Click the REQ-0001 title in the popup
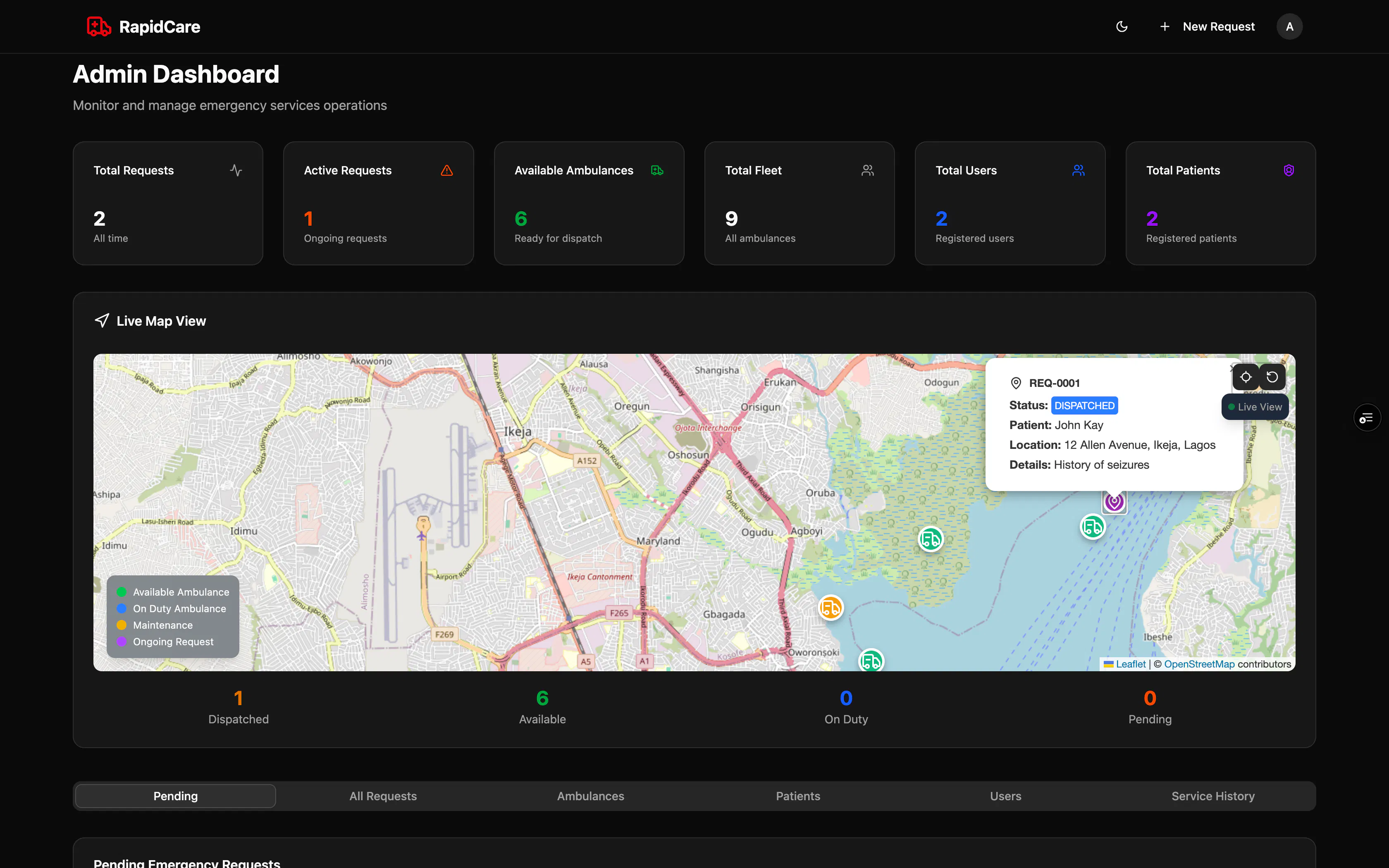This screenshot has width=1389, height=868. point(1054,383)
